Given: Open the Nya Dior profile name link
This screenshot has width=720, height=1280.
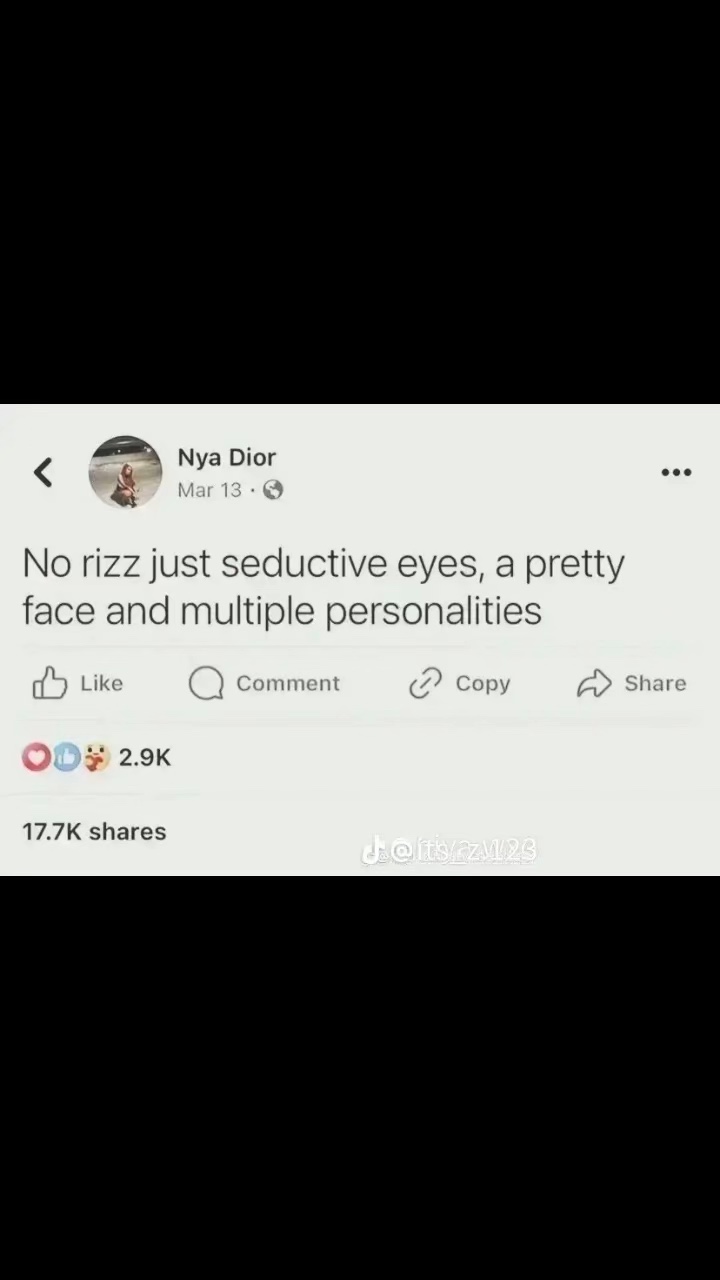Looking at the screenshot, I should [x=226, y=457].
